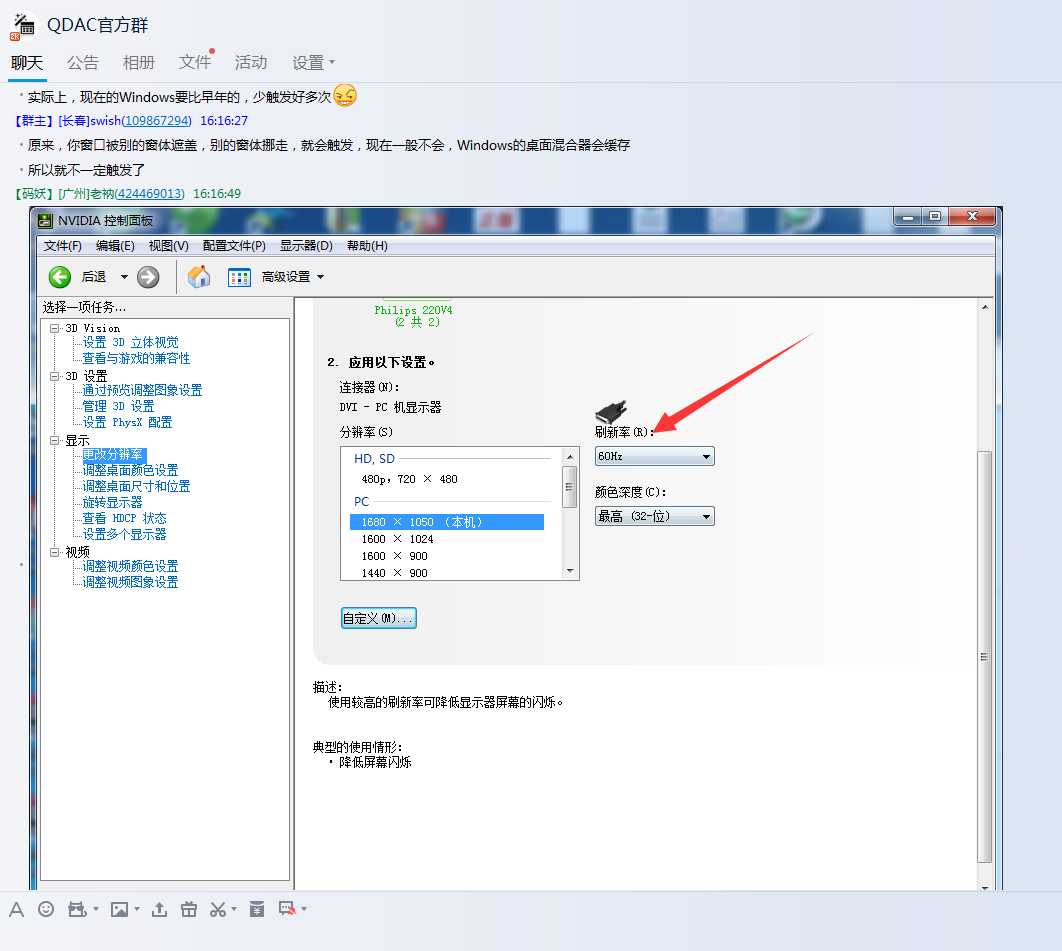
Task: Click the gift box icon
Action: [189, 909]
